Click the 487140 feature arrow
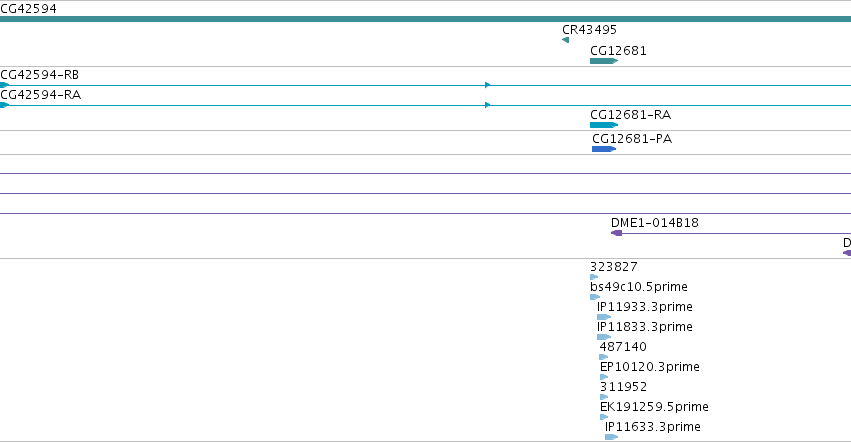Screen dimensions: 851x442 tap(604, 357)
